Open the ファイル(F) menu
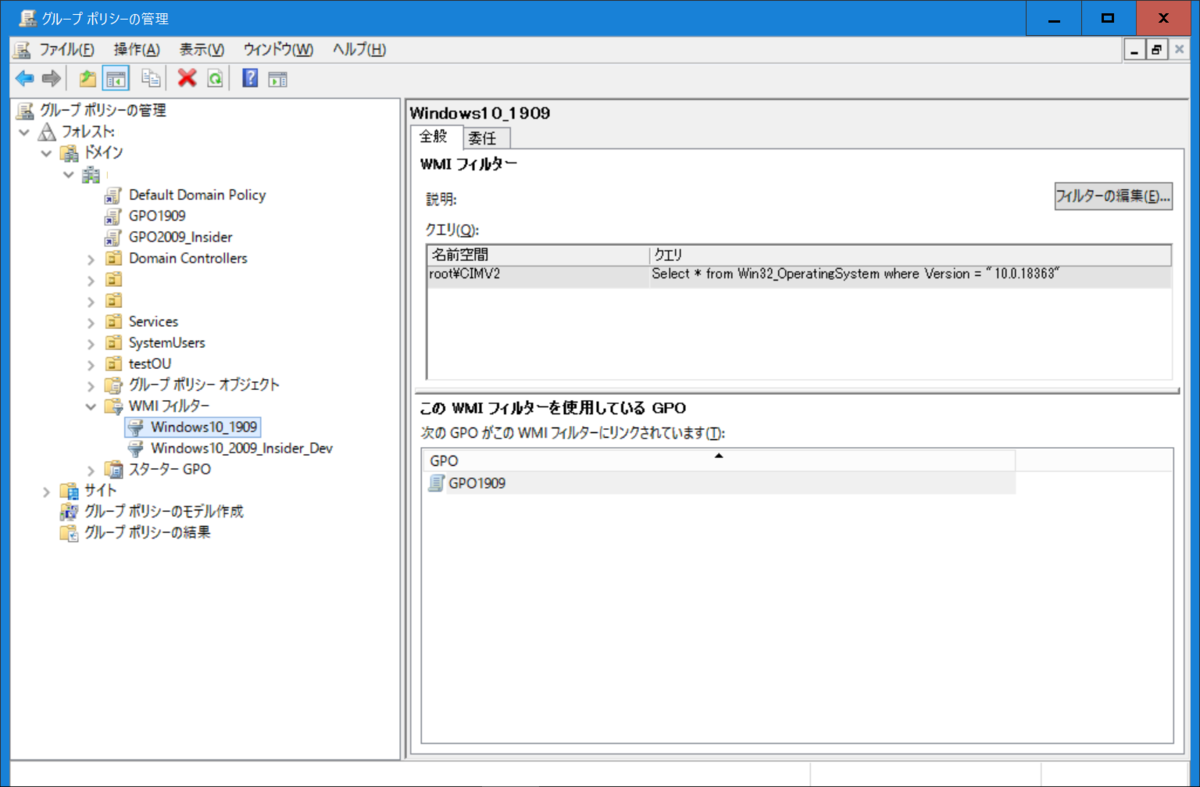The height and width of the screenshot is (787, 1200). [x=67, y=50]
